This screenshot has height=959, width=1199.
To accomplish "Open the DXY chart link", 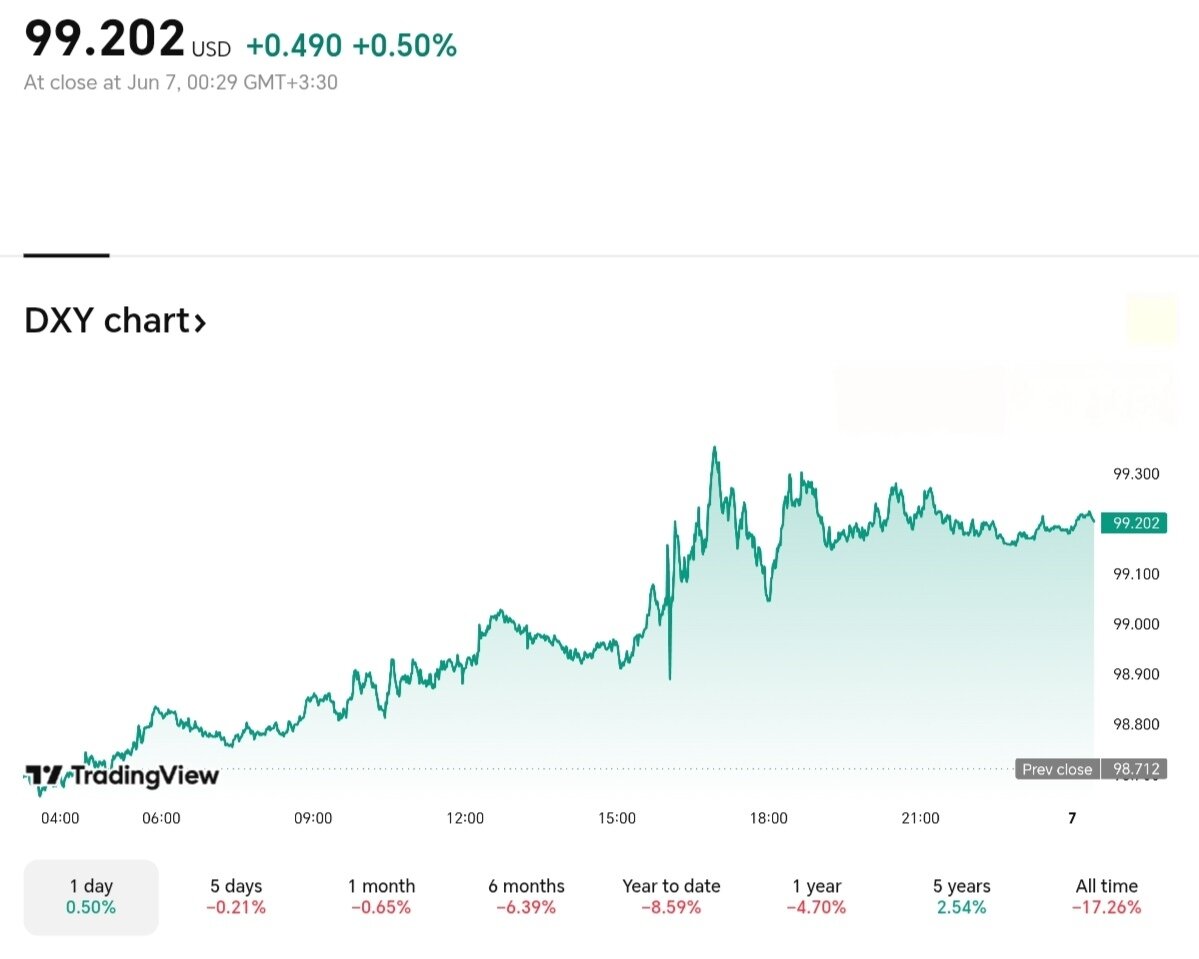I will point(107,322).
